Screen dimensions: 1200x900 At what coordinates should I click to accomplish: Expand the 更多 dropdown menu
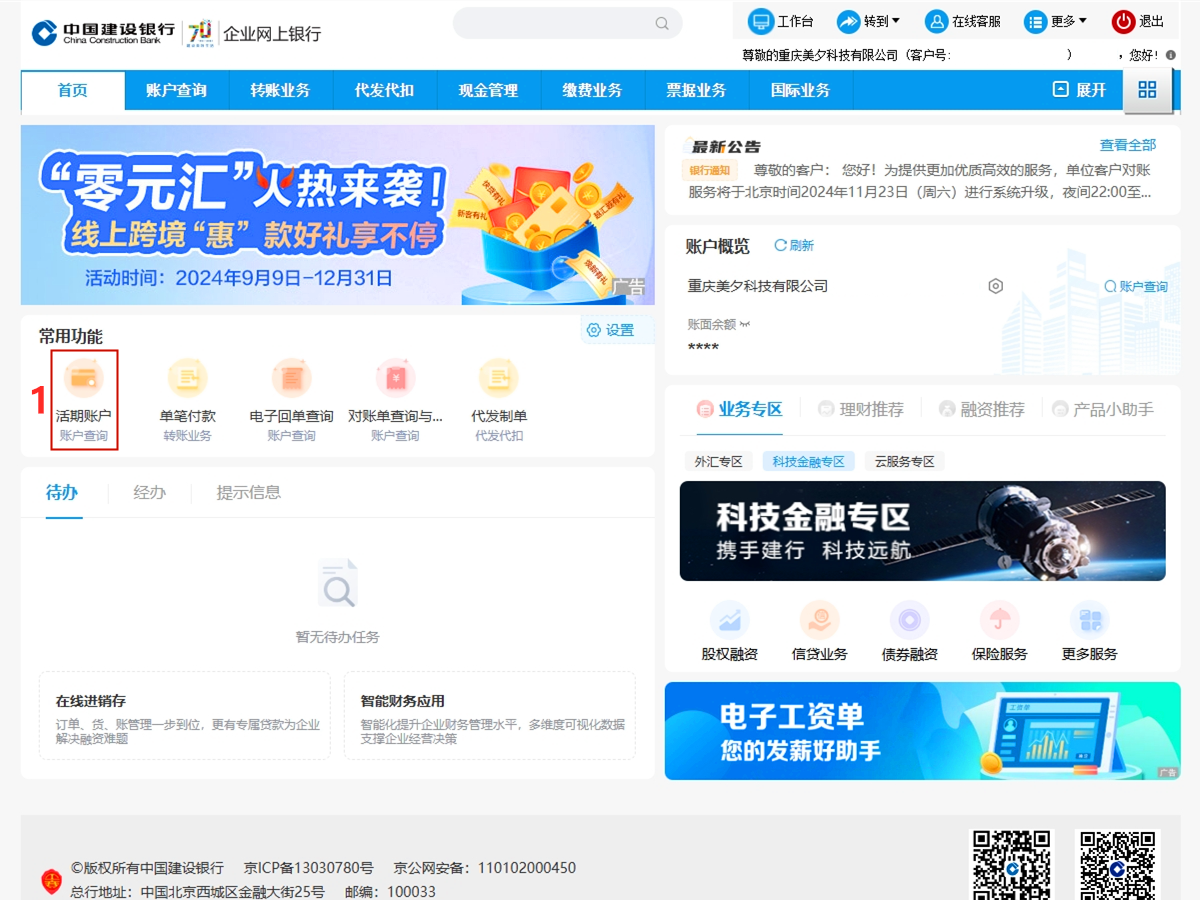(1056, 21)
